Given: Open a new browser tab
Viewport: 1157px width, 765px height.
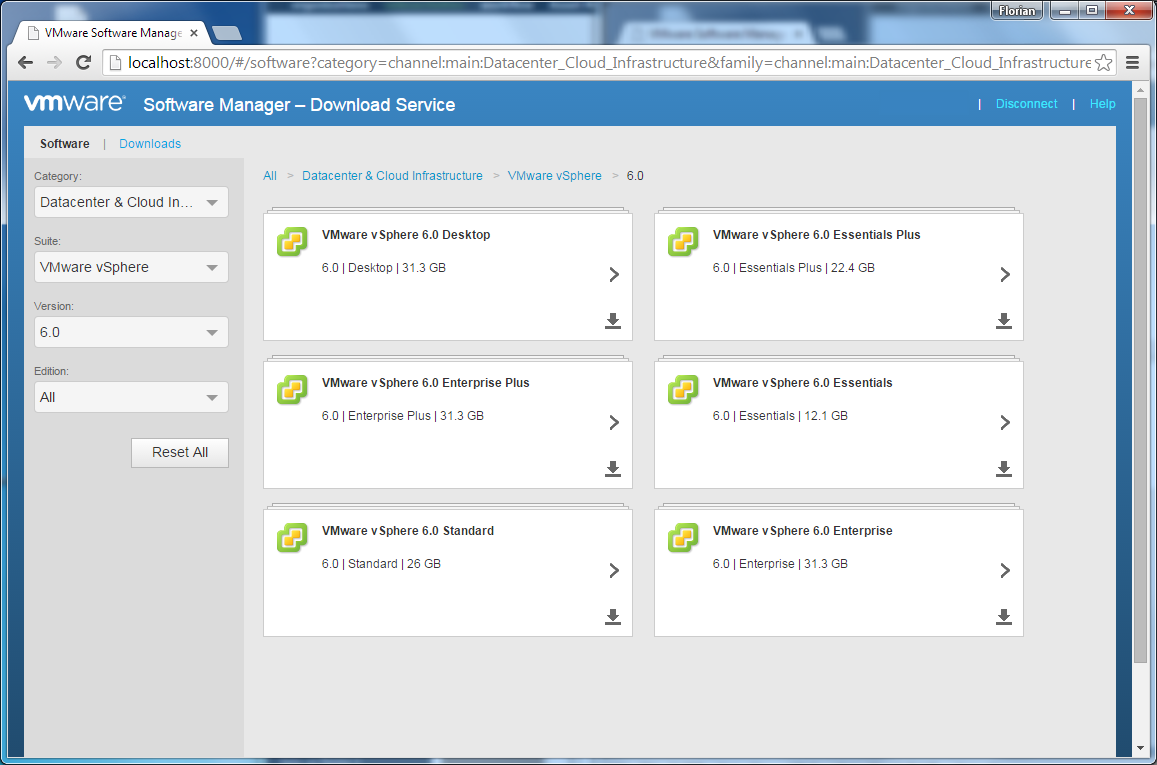Looking at the screenshot, I should [227, 32].
